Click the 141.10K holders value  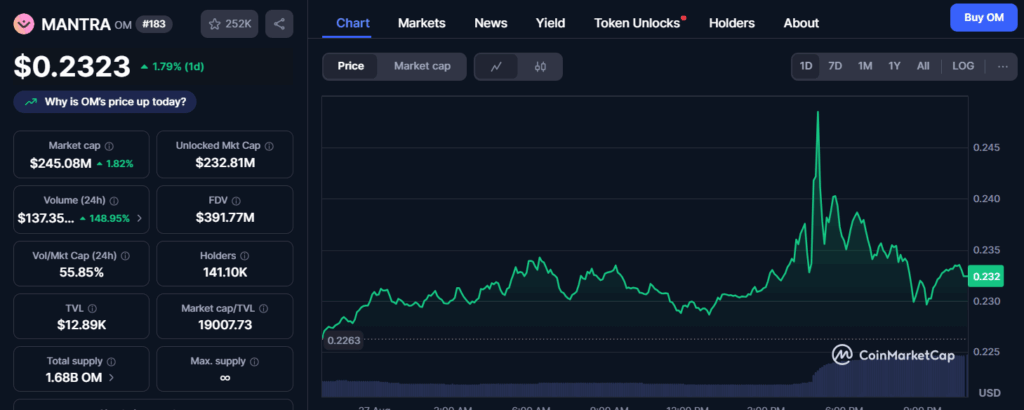click(225, 272)
